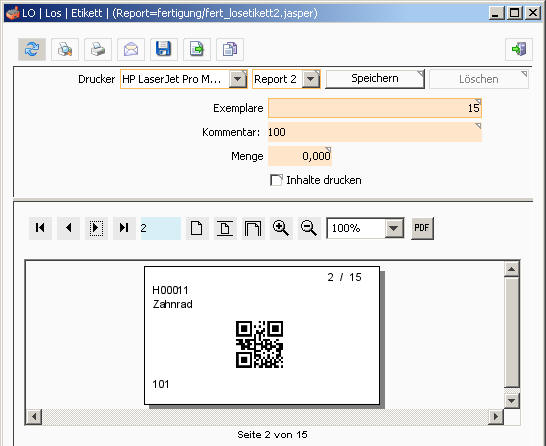Viewport: 546px width, 446px height.
Task: Open the Drucker printer dropdown
Action: pyautogui.click(x=238, y=79)
